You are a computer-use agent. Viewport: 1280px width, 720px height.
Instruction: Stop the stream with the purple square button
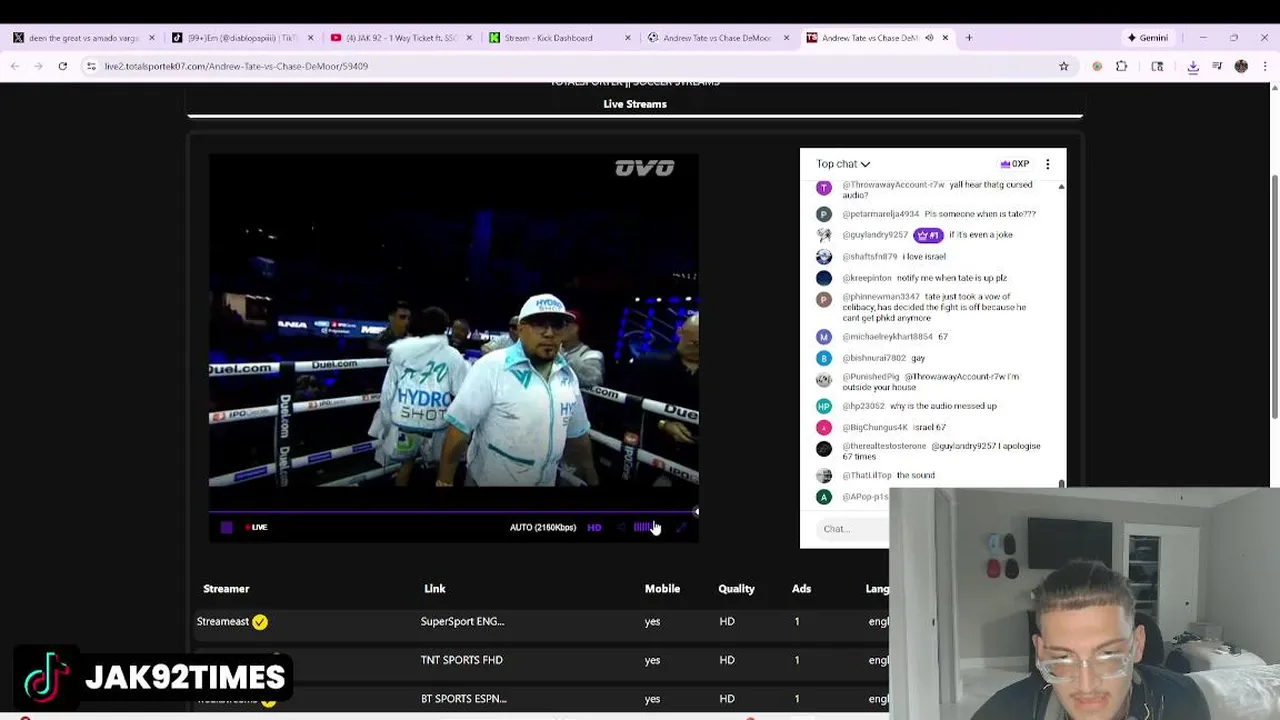(227, 527)
